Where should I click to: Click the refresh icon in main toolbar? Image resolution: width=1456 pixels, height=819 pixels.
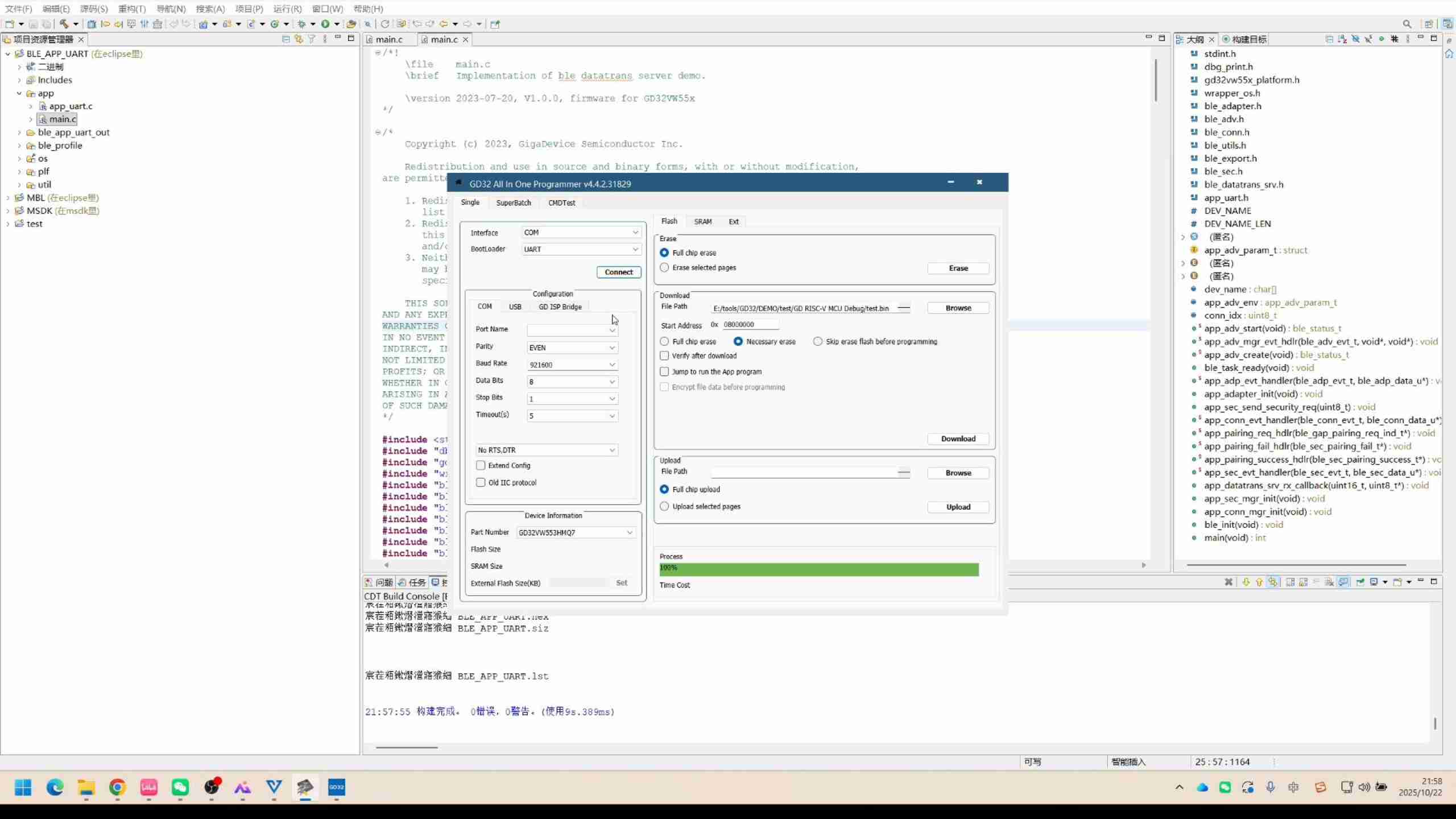[x=385, y=24]
